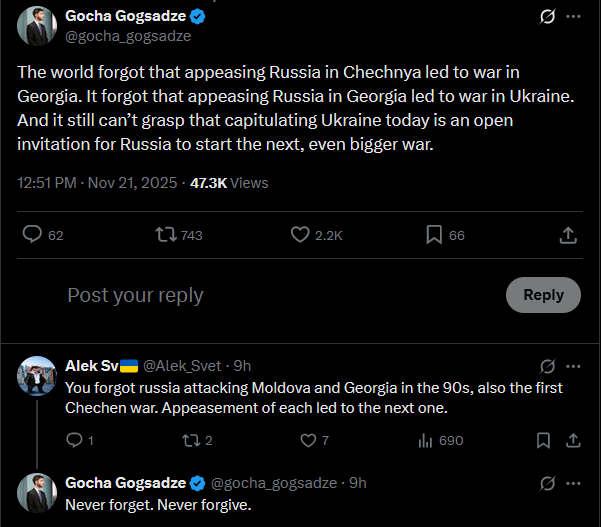601x527 pixels.
Task: Click the reply icon on main post
Action: tap(32, 235)
